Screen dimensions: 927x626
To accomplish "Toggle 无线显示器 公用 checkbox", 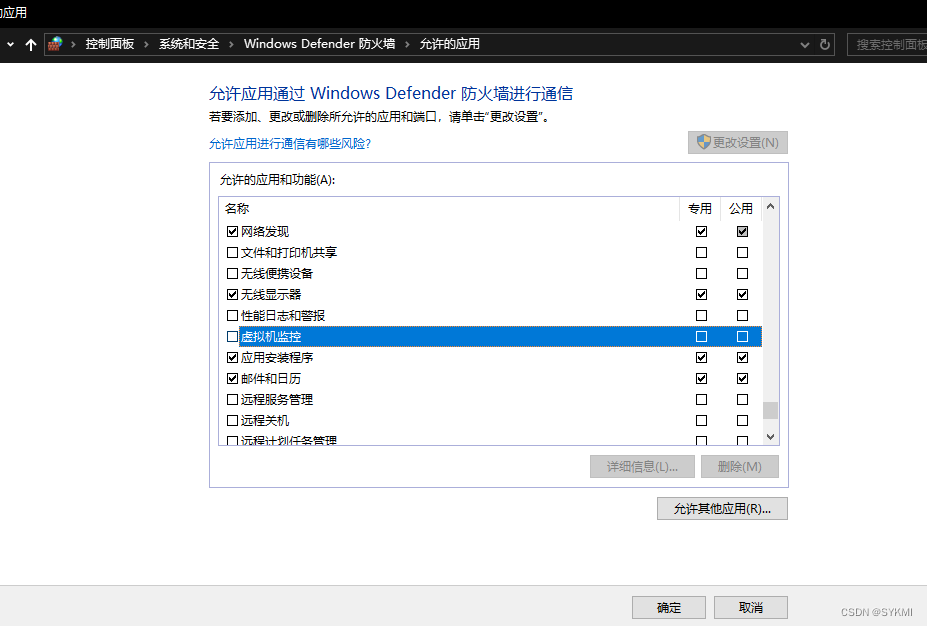I will [742, 294].
